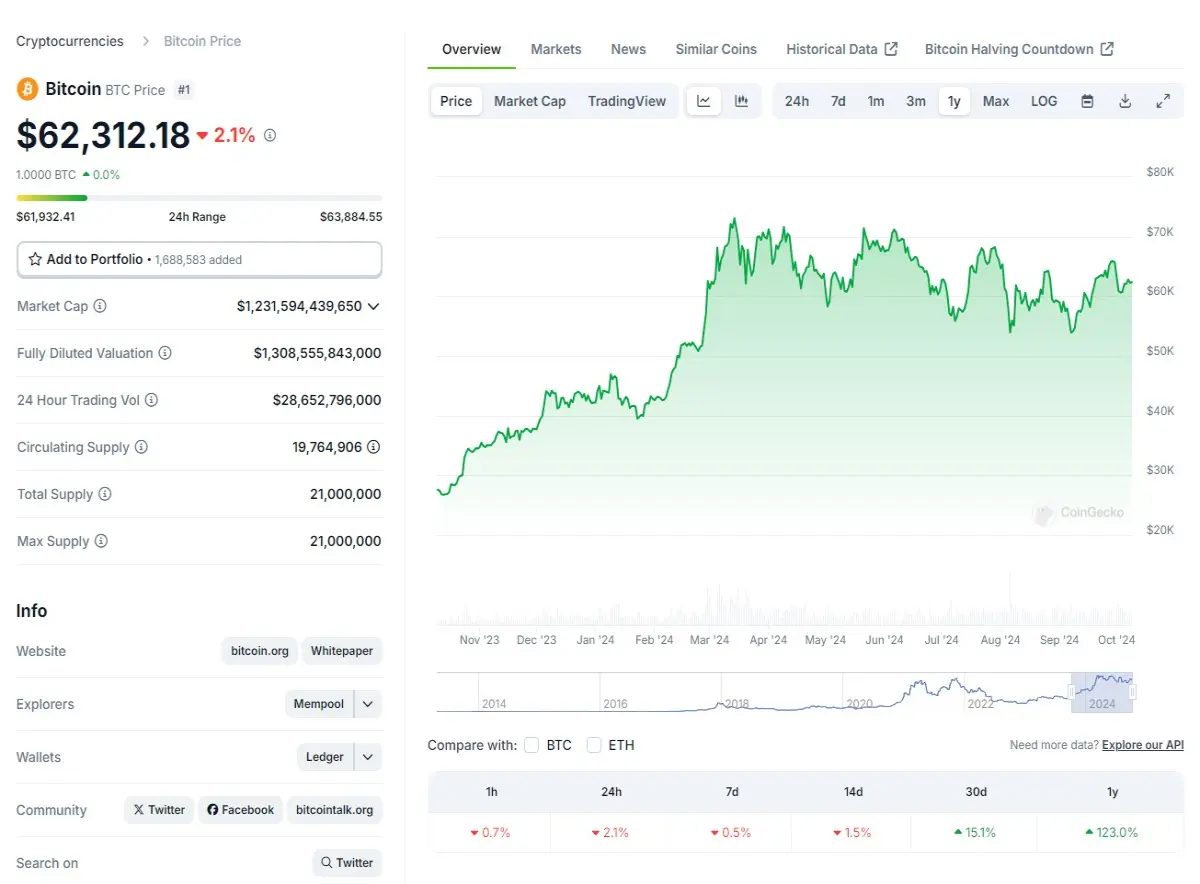The image size is (1200, 884).
Task: Open the Whitepaper link
Action: [342, 651]
